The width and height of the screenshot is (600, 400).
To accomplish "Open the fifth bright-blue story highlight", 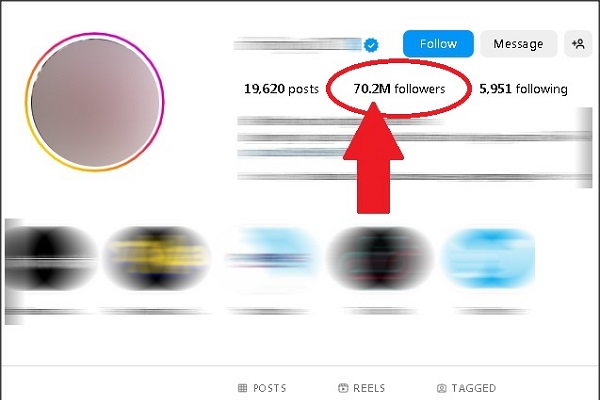I will pos(488,258).
